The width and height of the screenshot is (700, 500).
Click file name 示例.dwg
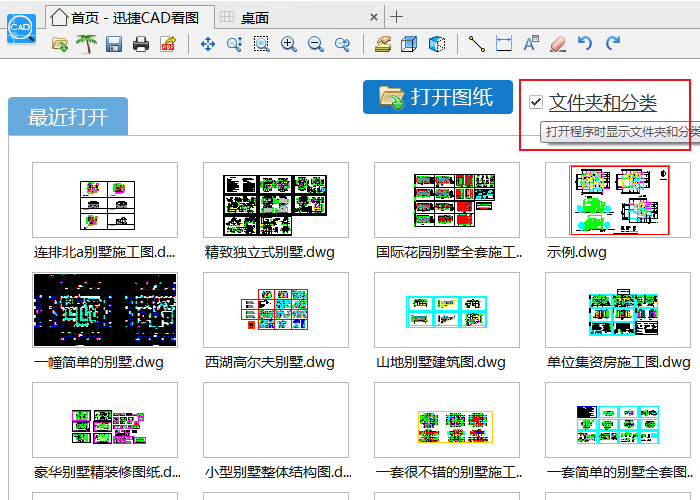pos(576,252)
